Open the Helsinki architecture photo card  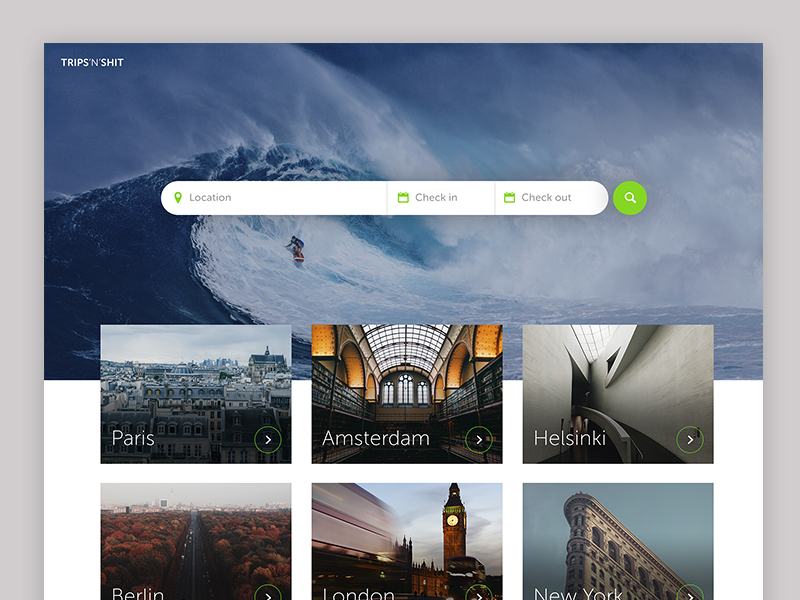(x=618, y=385)
